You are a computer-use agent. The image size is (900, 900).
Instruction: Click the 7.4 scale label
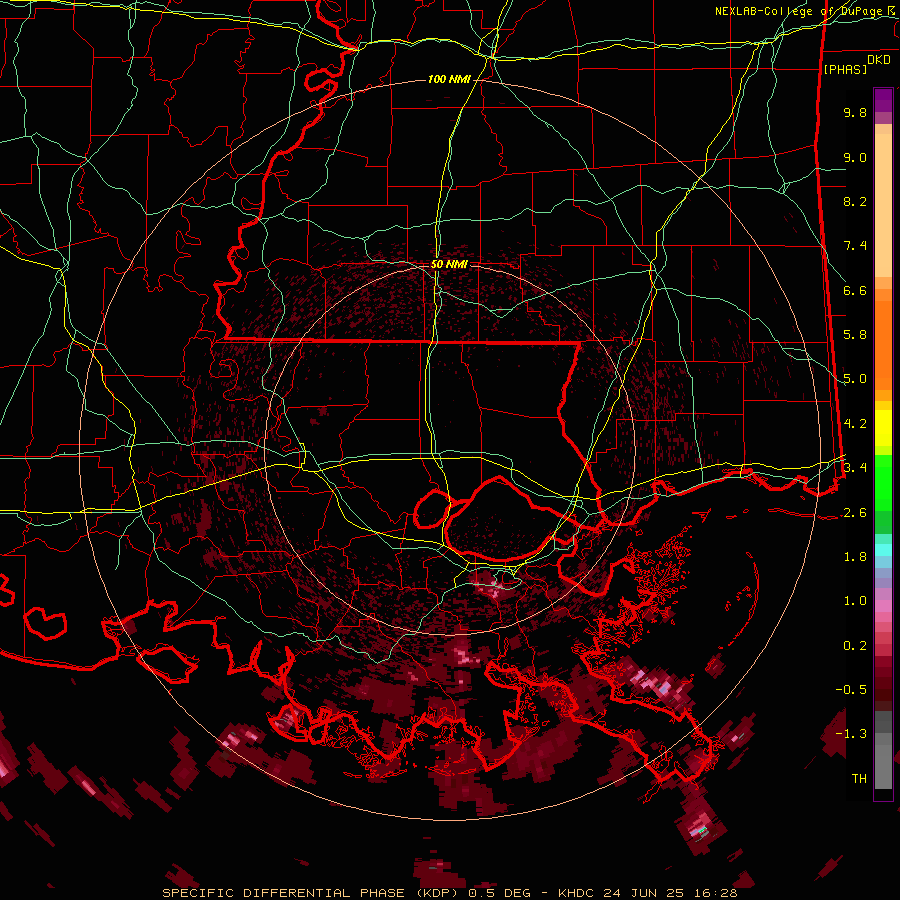[855, 246]
